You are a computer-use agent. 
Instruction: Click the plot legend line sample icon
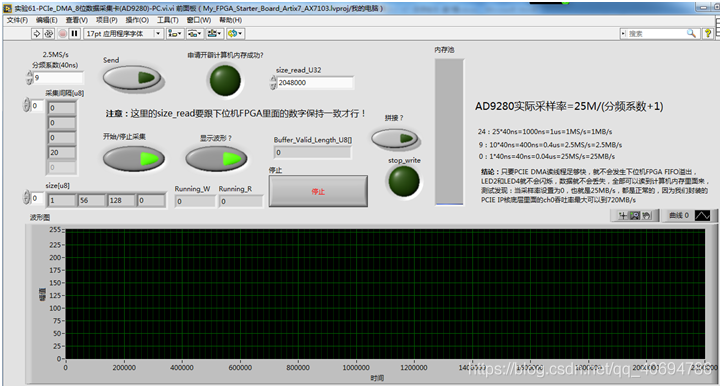(x=702, y=215)
